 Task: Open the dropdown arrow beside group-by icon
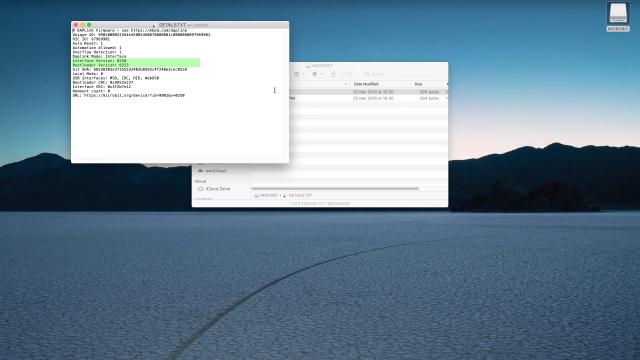[303, 74]
